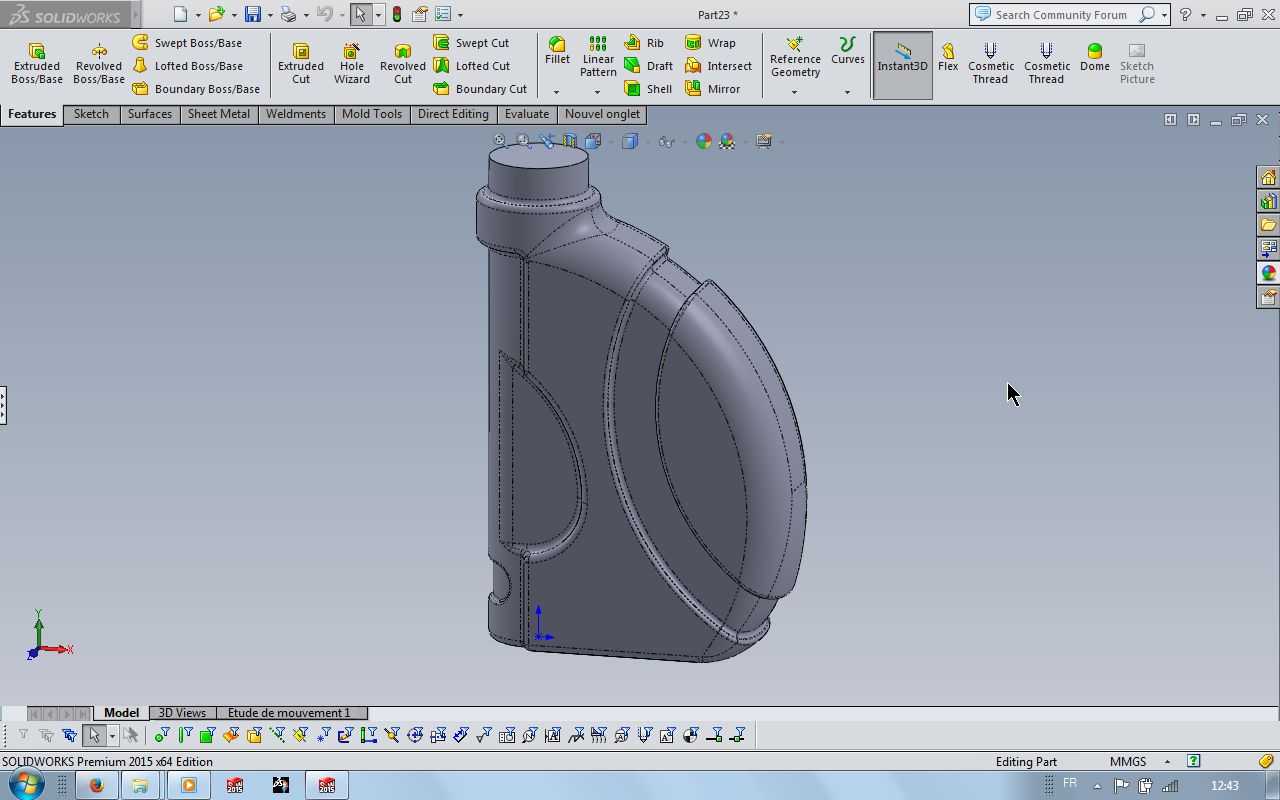This screenshot has width=1280, height=800.
Task: Open the Weldments tab
Action: coord(296,114)
